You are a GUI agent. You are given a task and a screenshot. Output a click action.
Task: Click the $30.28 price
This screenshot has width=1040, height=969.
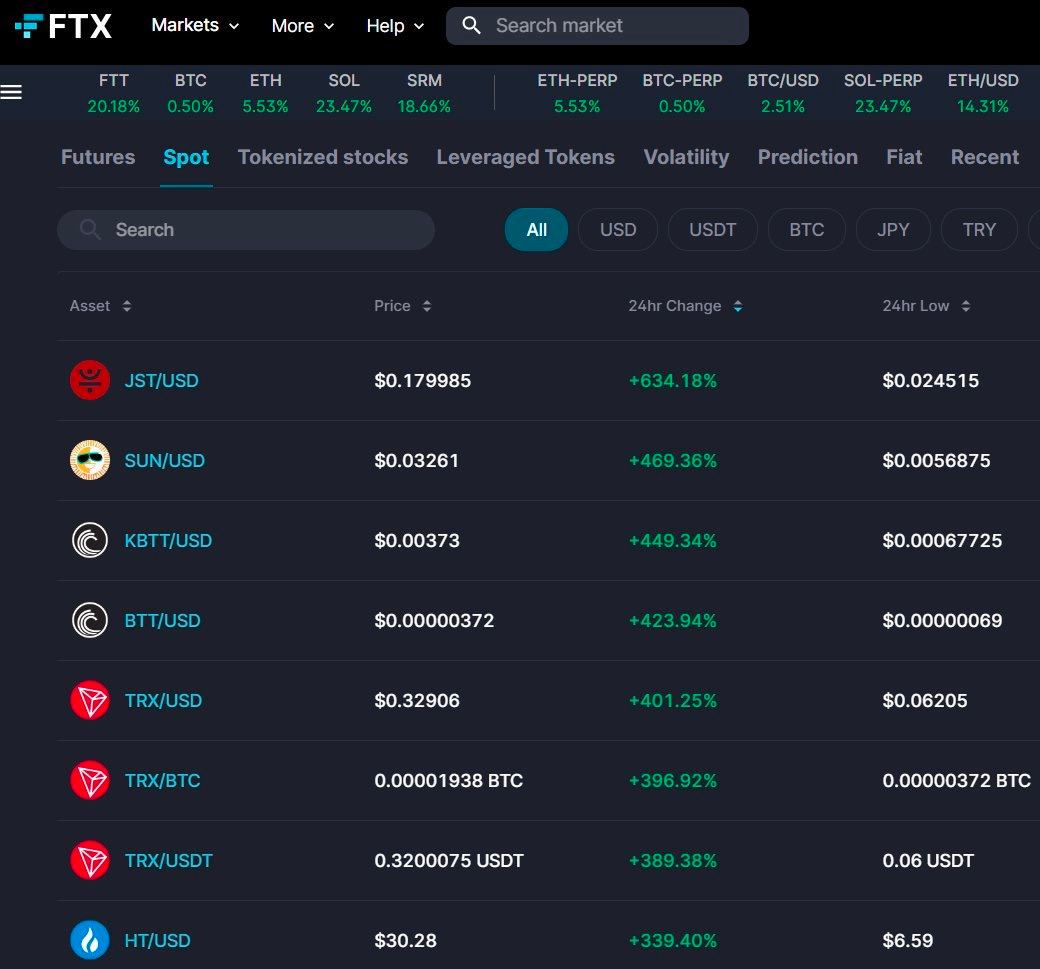pyautogui.click(x=405, y=940)
